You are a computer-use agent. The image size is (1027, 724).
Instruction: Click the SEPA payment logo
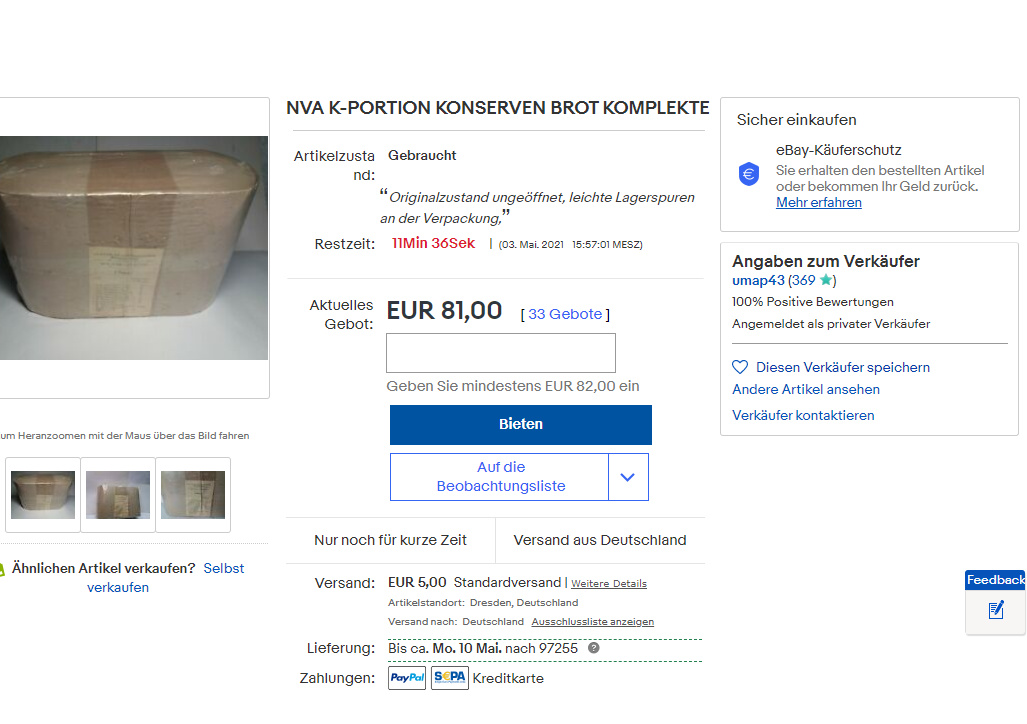click(x=449, y=678)
